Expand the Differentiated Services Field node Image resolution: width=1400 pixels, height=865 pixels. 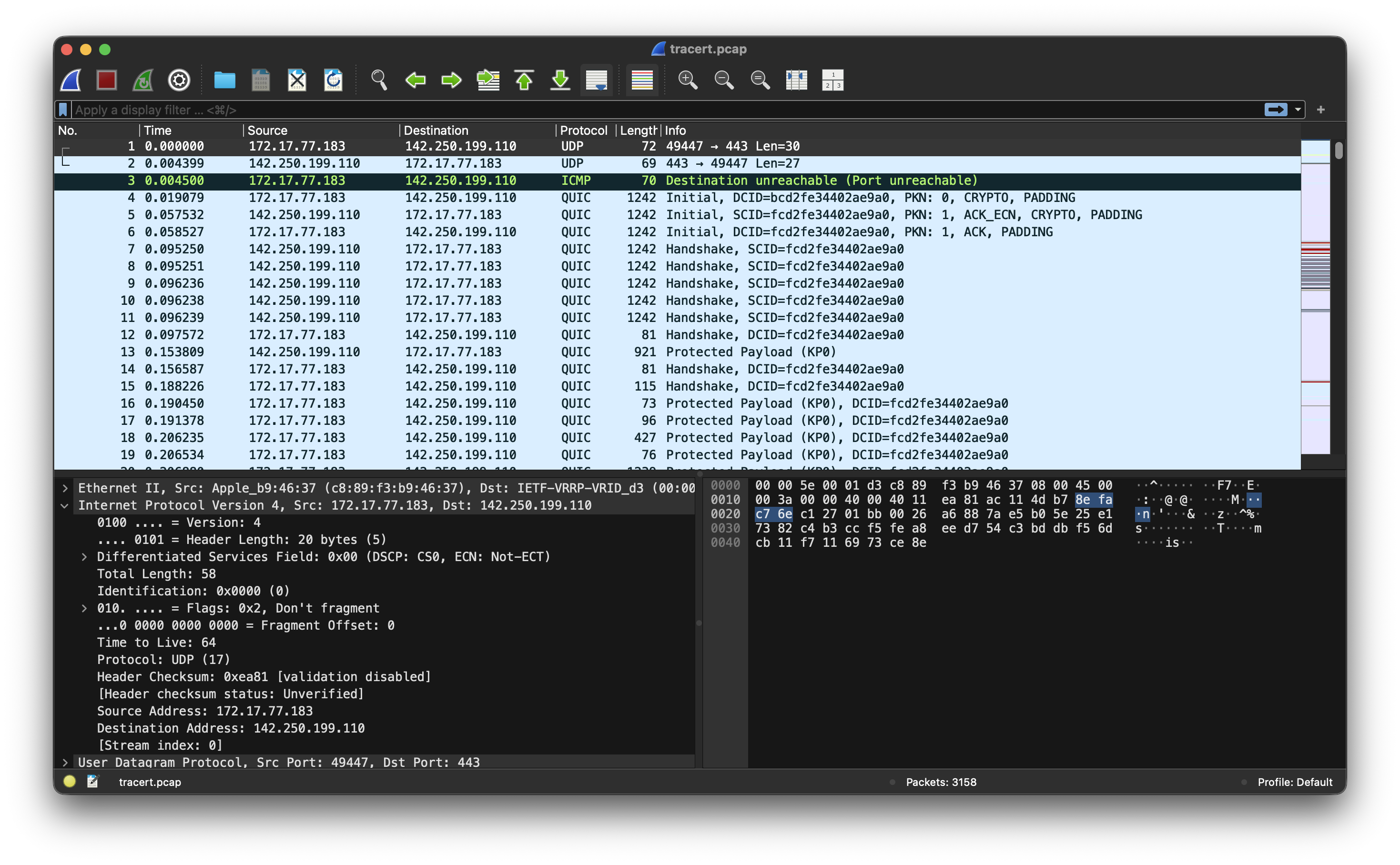[84, 557]
